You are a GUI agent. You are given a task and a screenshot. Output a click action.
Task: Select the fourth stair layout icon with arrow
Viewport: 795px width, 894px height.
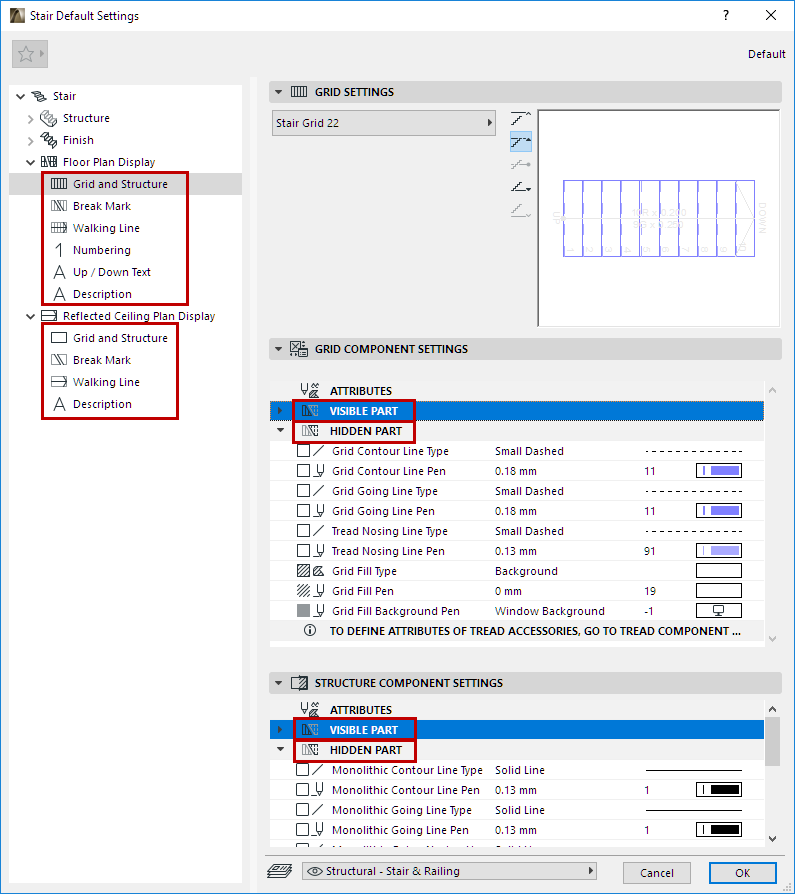(x=521, y=187)
